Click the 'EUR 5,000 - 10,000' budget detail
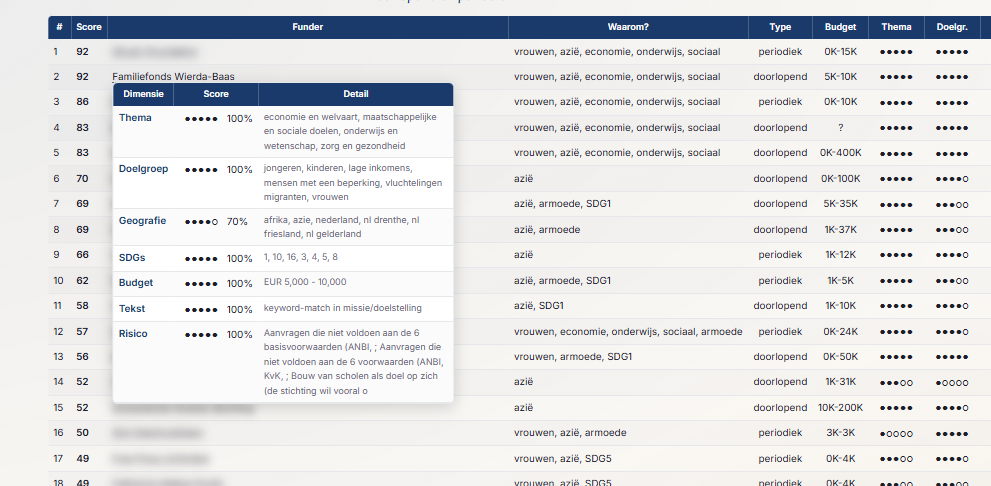991x486 pixels. point(305,282)
